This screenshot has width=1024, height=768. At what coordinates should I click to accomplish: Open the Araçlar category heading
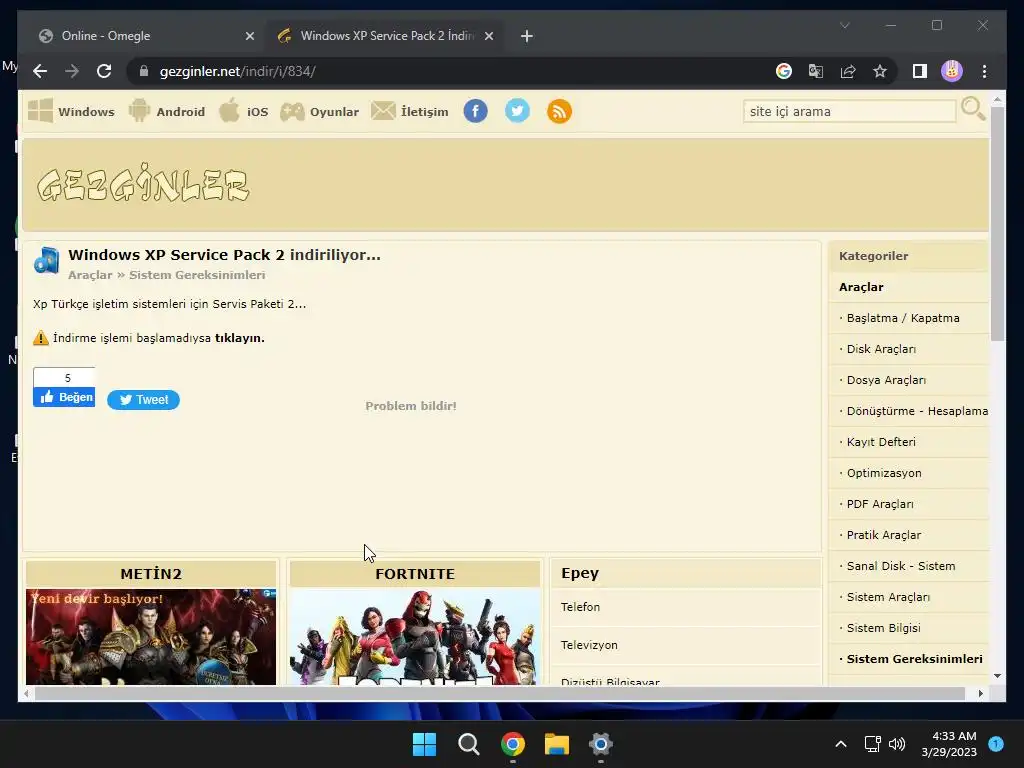(x=861, y=287)
